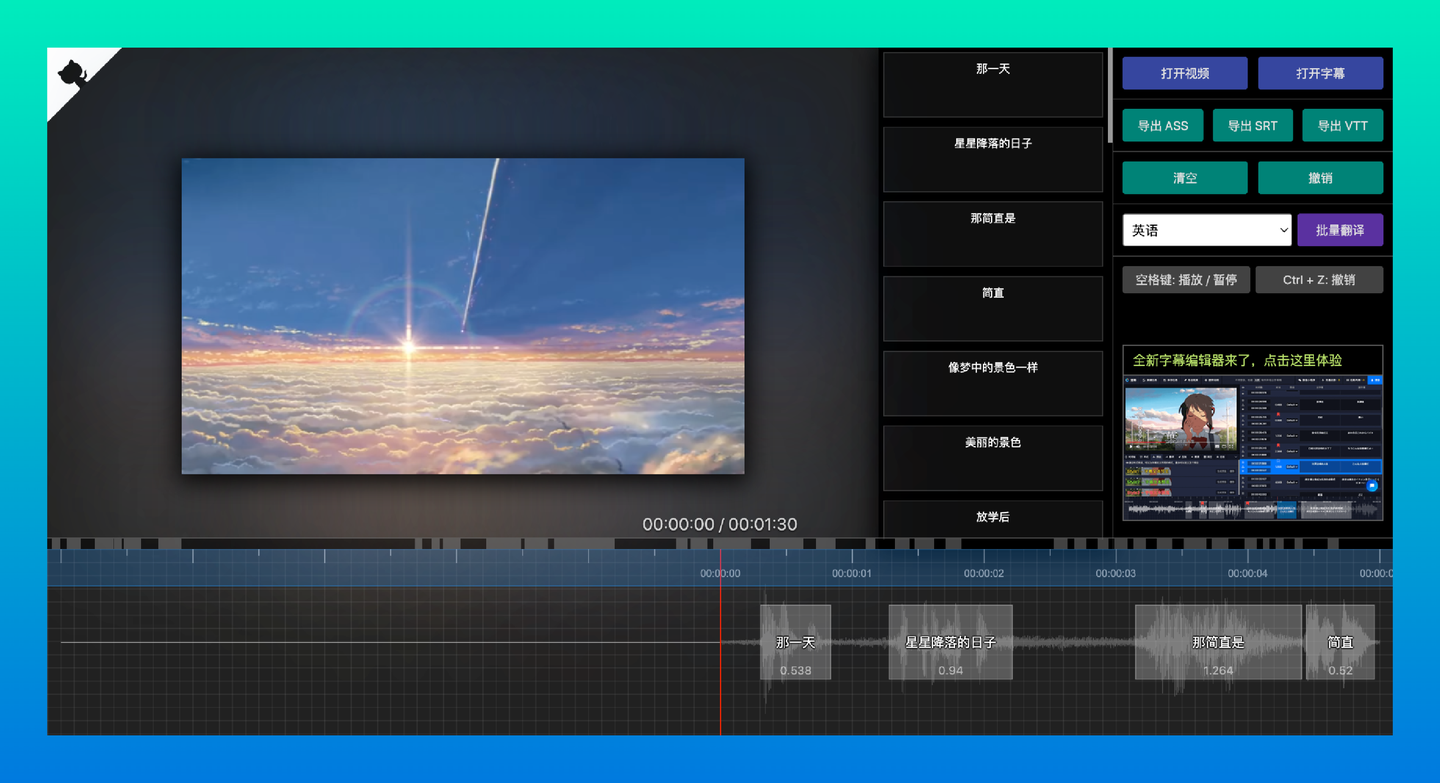
Task: Edit the 美丽的景色 subtitle list entry
Action: click(993, 458)
